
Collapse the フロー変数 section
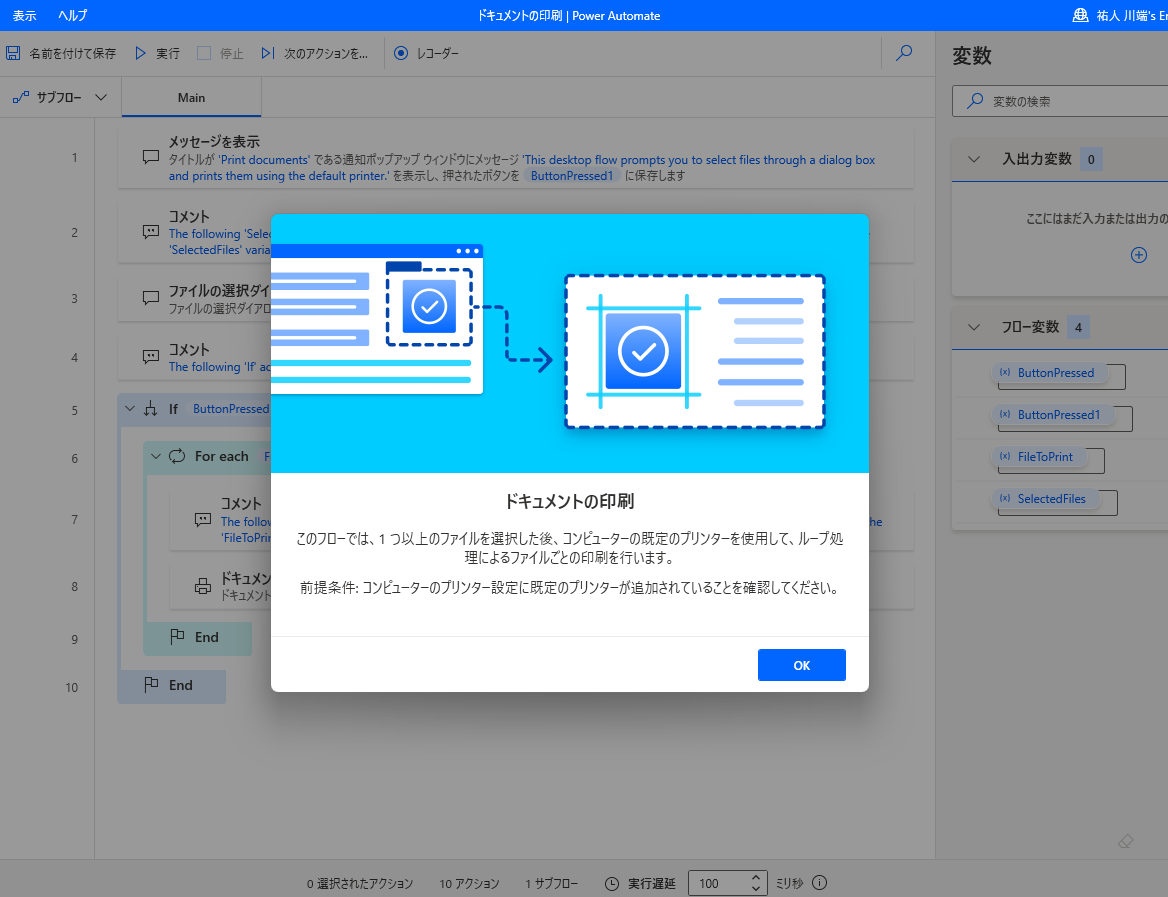click(x=973, y=327)
